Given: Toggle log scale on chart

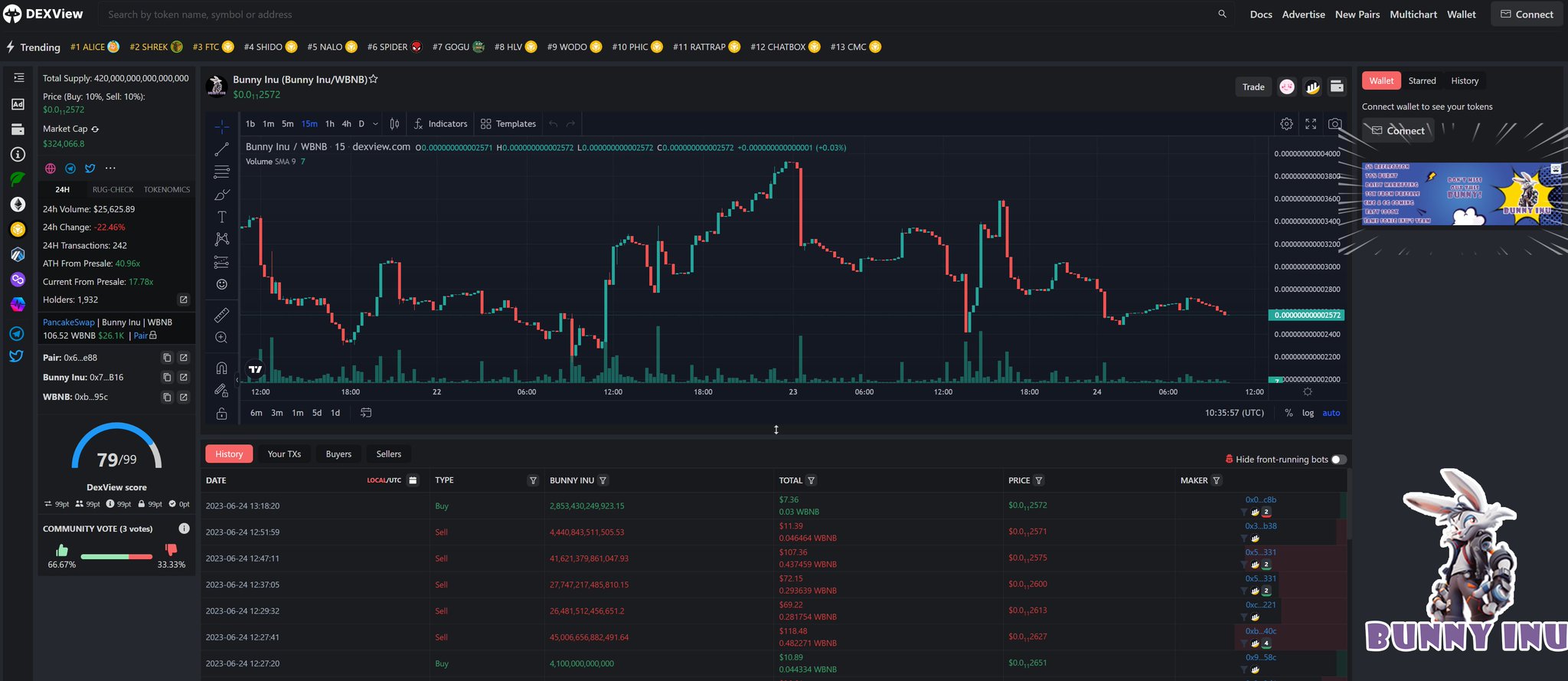Looking at the screenshot, I should pos(1308,413).
